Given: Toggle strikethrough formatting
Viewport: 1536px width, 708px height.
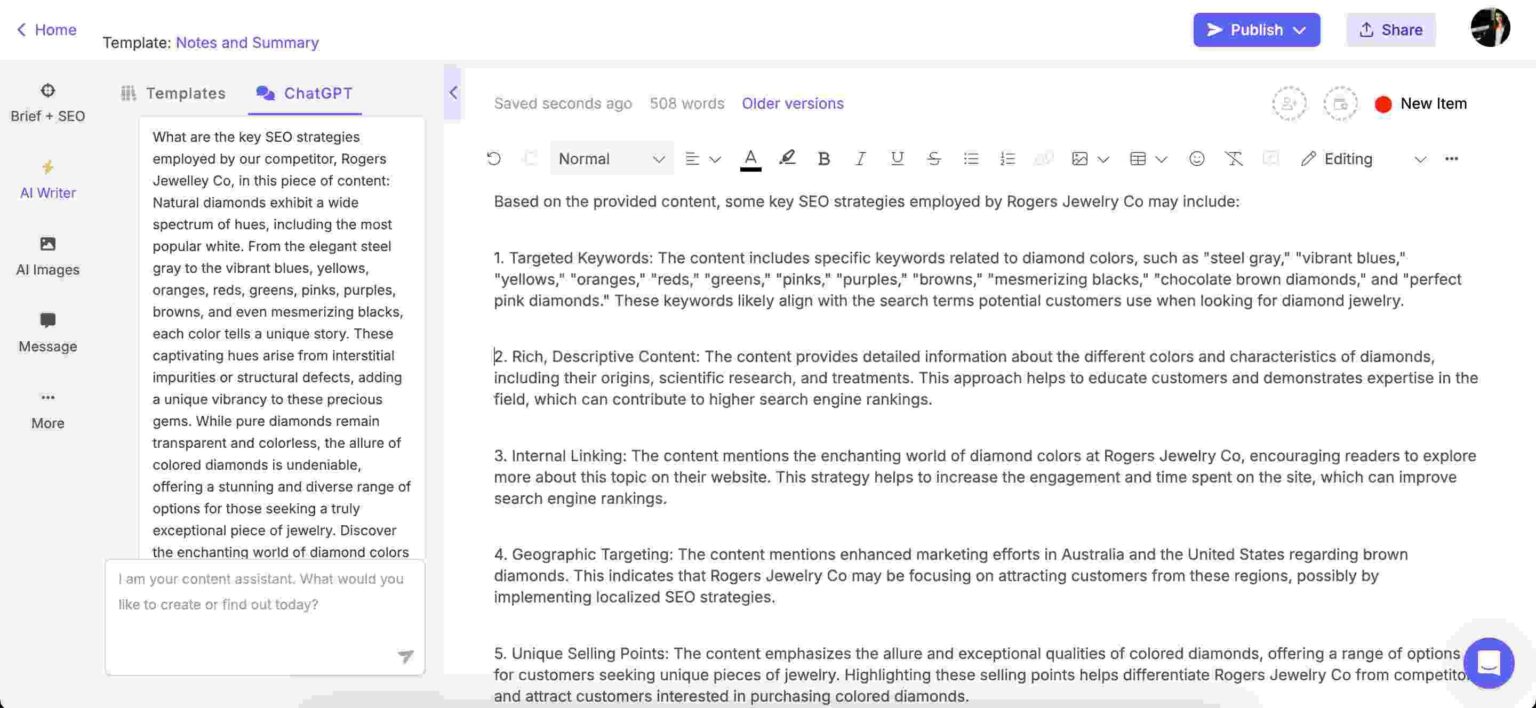Looking at the screenshot, I should coord(934,159).
